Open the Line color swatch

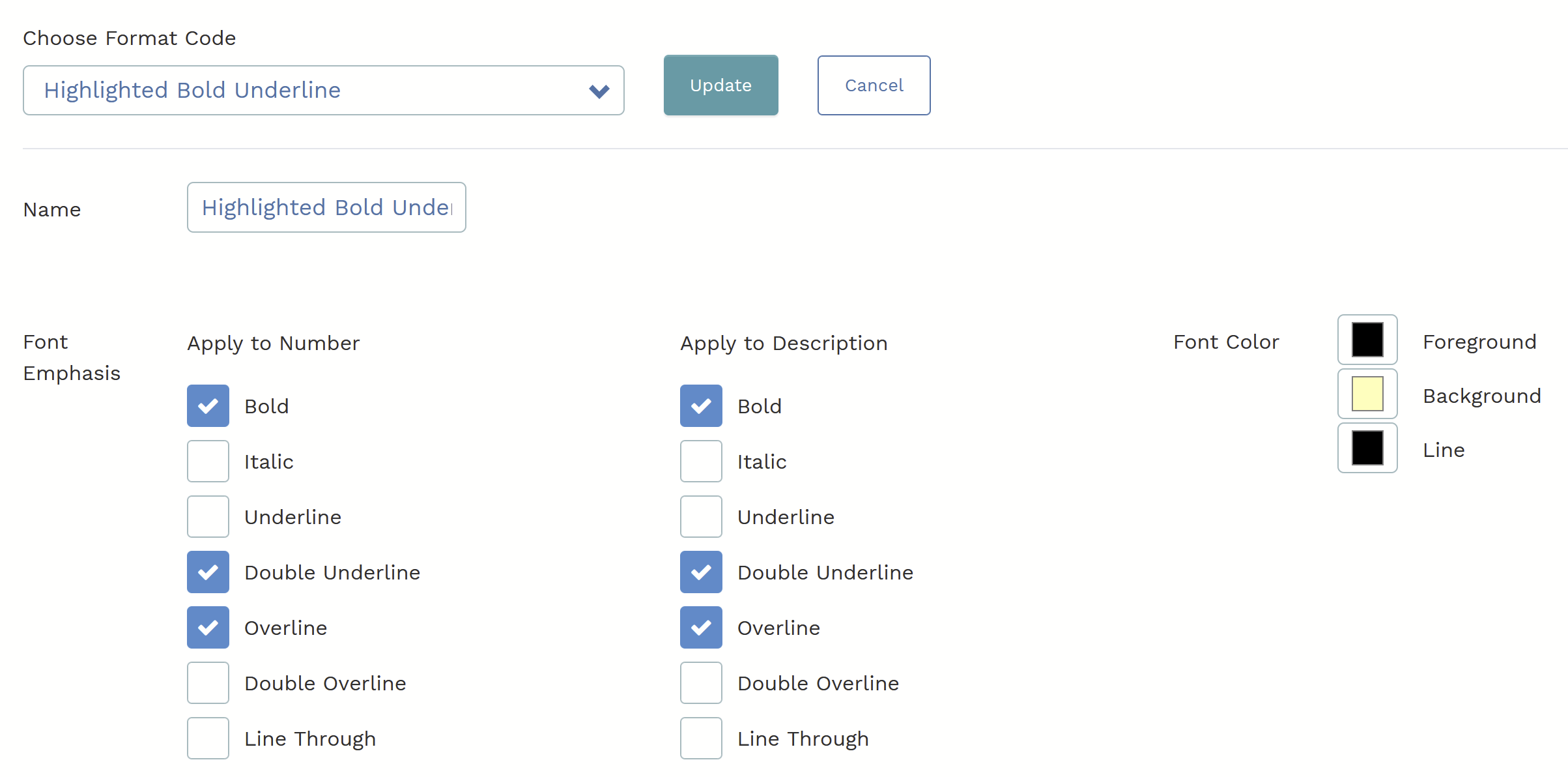coord(1367,448)
